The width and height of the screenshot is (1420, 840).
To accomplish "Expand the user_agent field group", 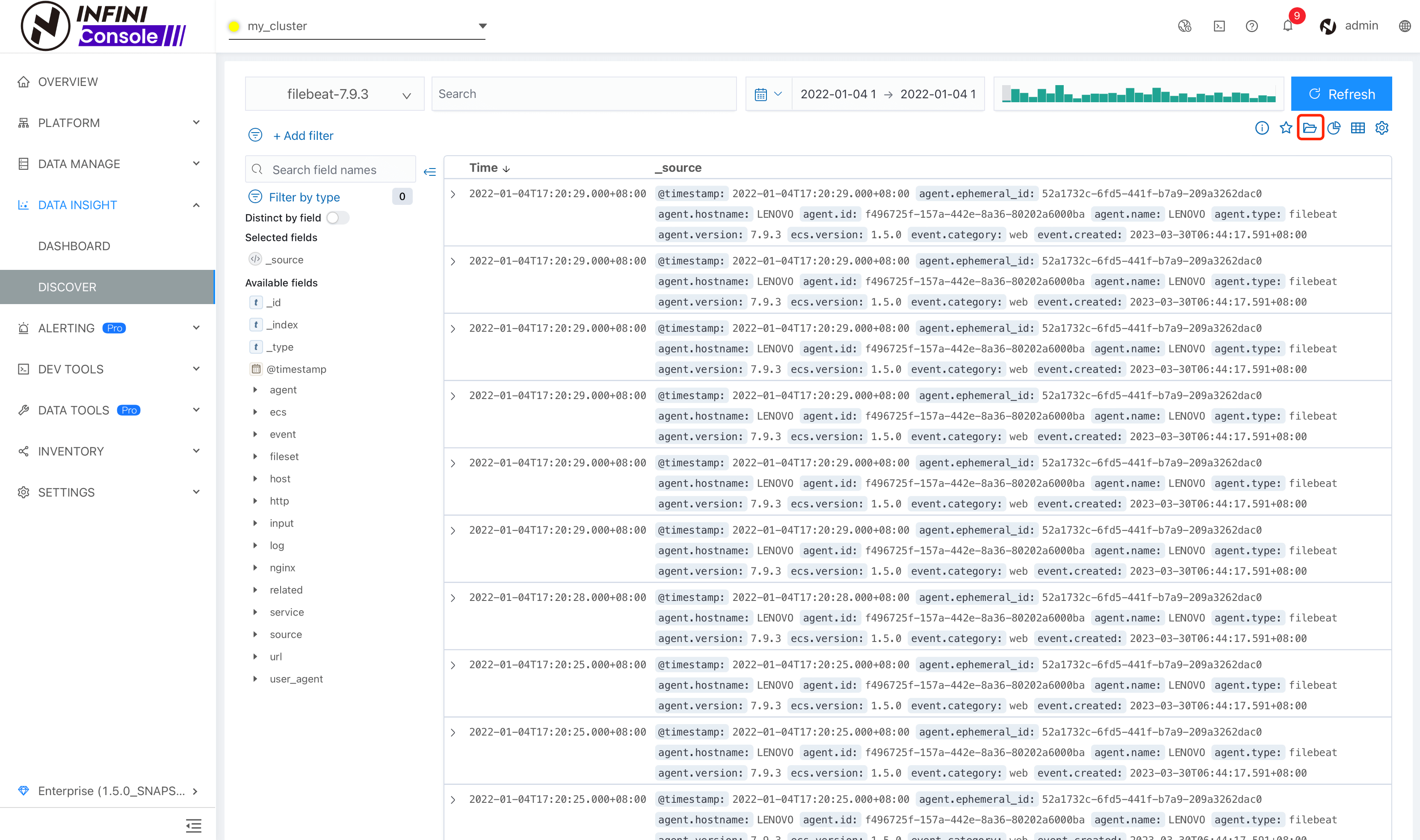I will point(255,679).
